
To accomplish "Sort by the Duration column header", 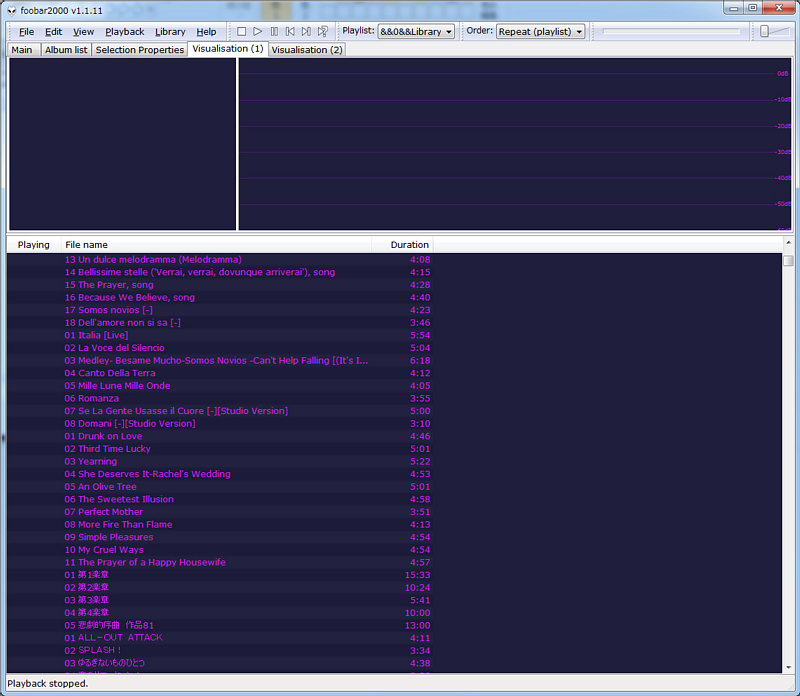I will point(403,245).
